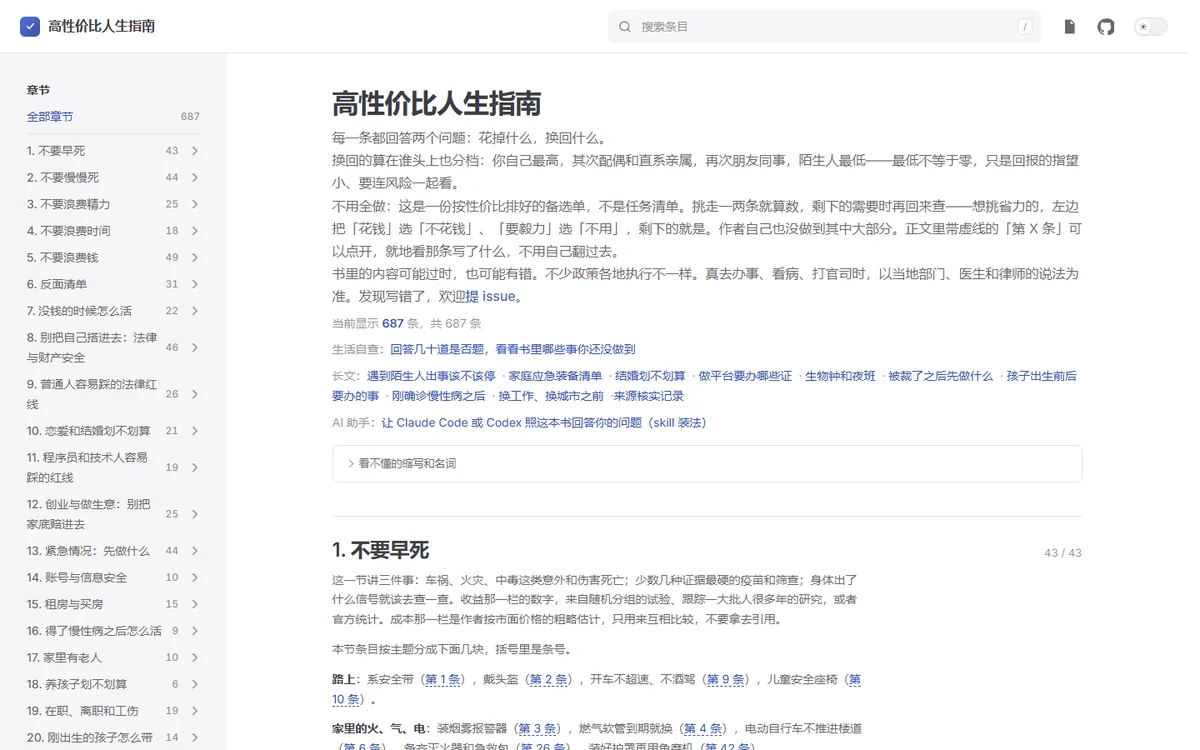This screenshot has width=1200, height=750.
Task: Expand 看不懂的缩写和名词 disclosure
Action: point(707,464)
